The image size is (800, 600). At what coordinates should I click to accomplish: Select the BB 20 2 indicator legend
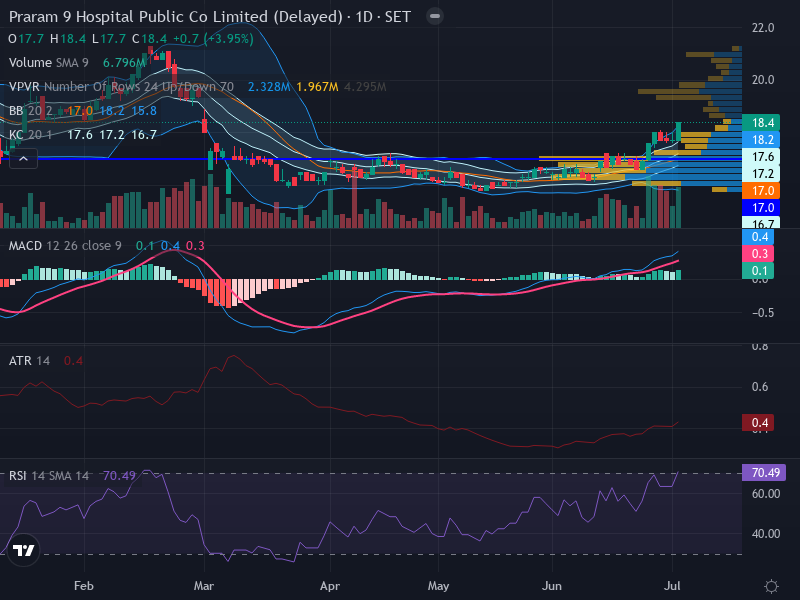(x=31, y=111)
